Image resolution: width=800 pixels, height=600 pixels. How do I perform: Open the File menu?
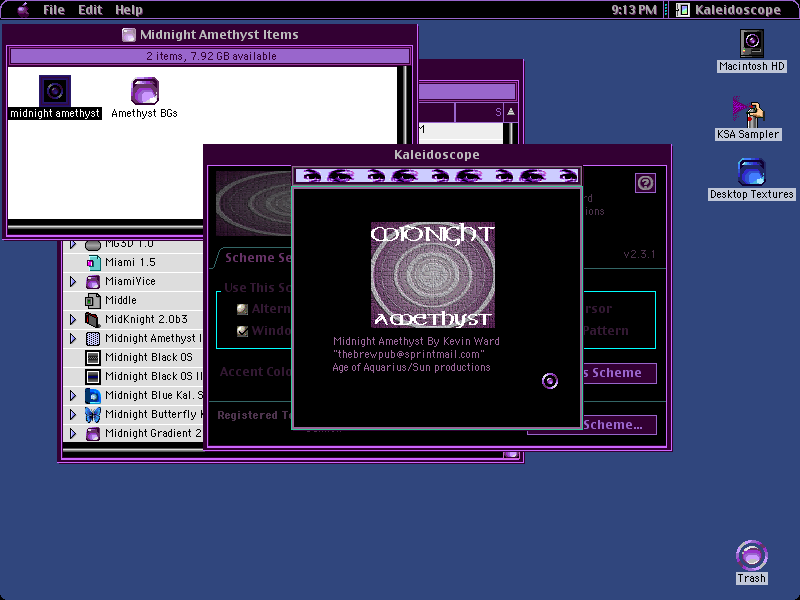pyautogui.click(x=54, y=10)
